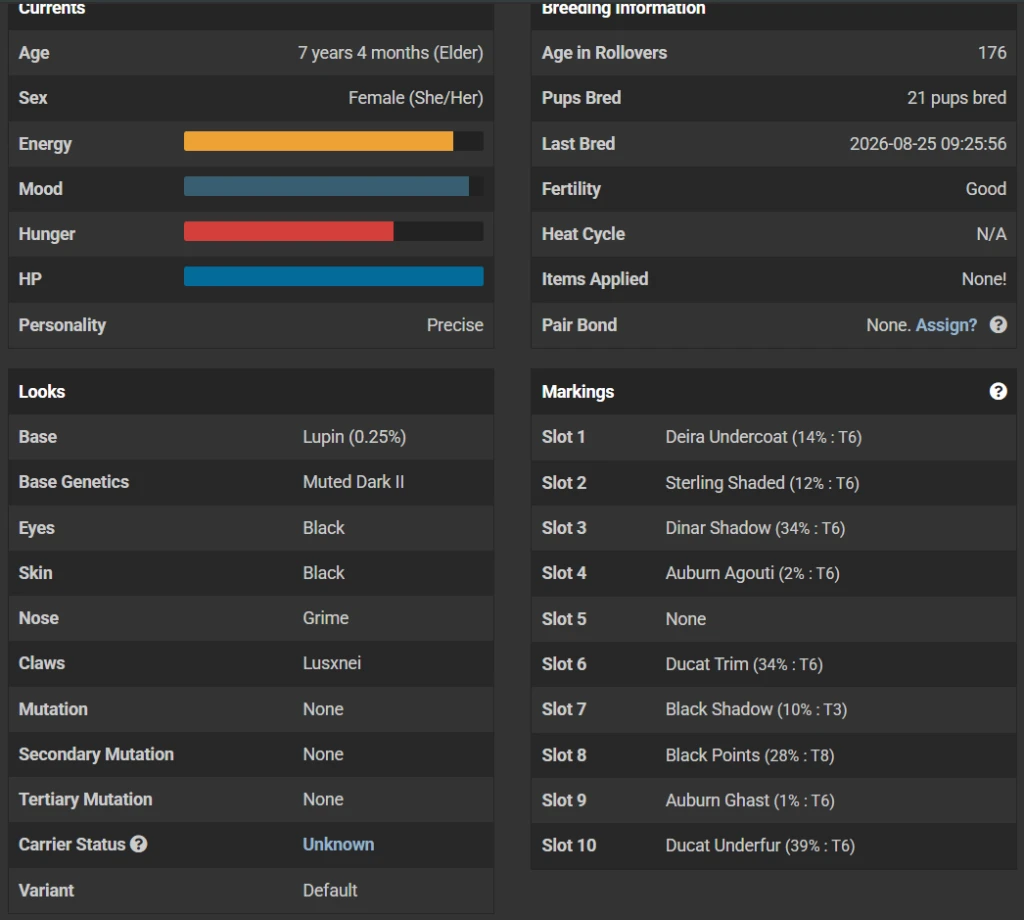The width and height of the screenshot is (1024, 920).
Task: Click the Variant value 'Default'
Action: (x=330, y=890)
